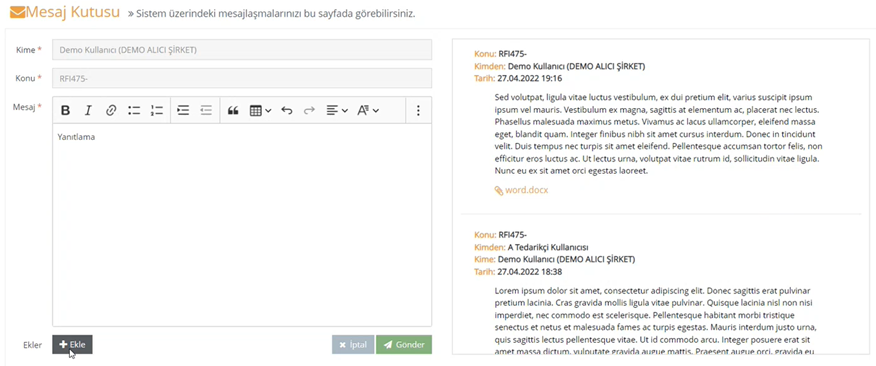The width and height of the screenshot is (876, 366).
Task: Click the Ekle attachment button
Action: click(x=73, y=345)
